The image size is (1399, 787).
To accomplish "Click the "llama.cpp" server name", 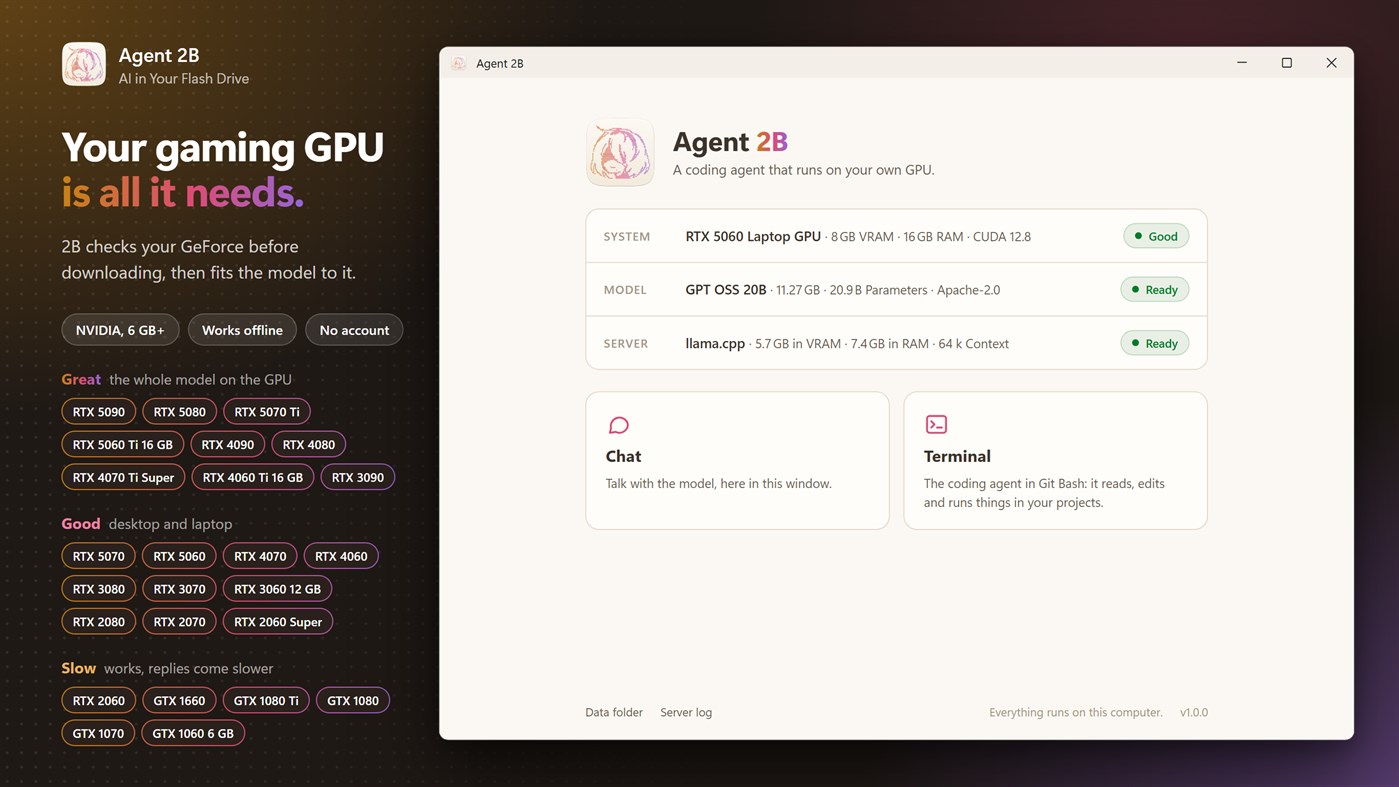I will click(x=715, y=343).
